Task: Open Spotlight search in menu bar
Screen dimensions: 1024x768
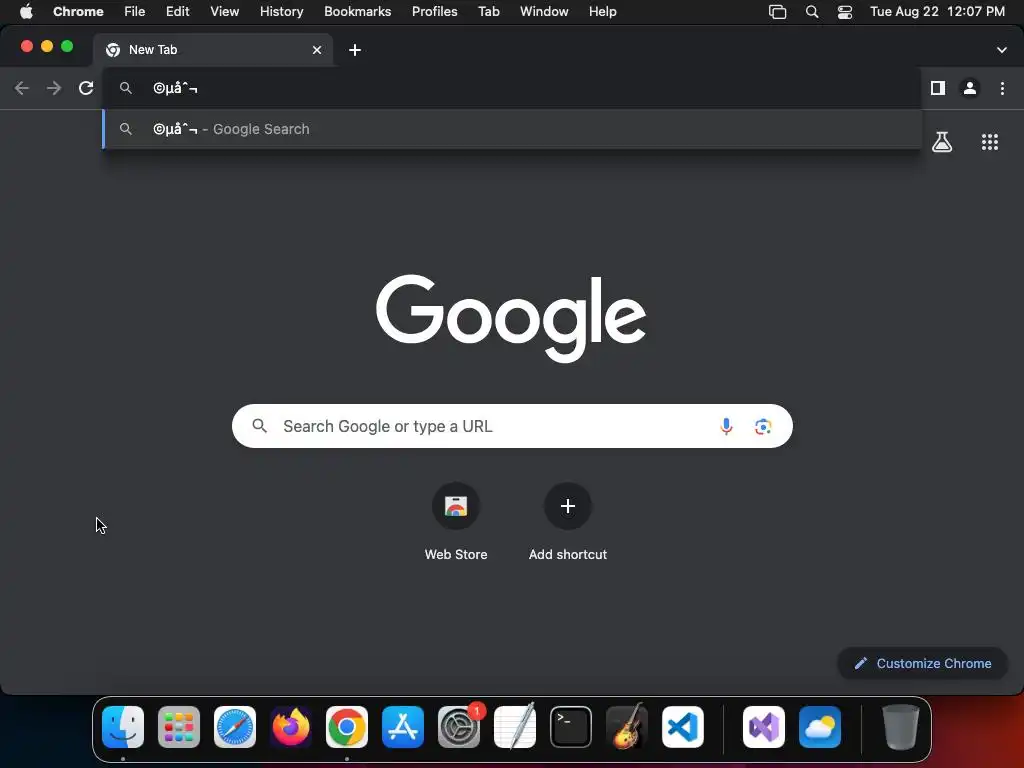Action: [812, 12]
